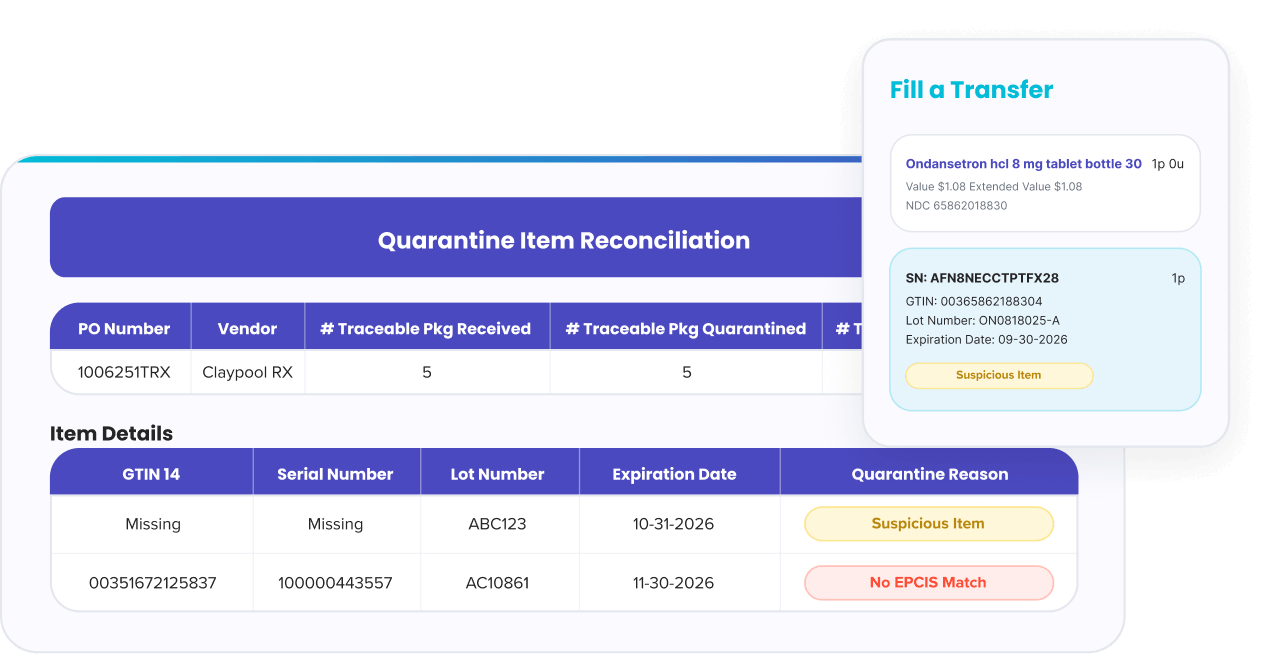Select PO number 1006251TRX cell
Screen dimensions: 1281x654
coord(124,373)
